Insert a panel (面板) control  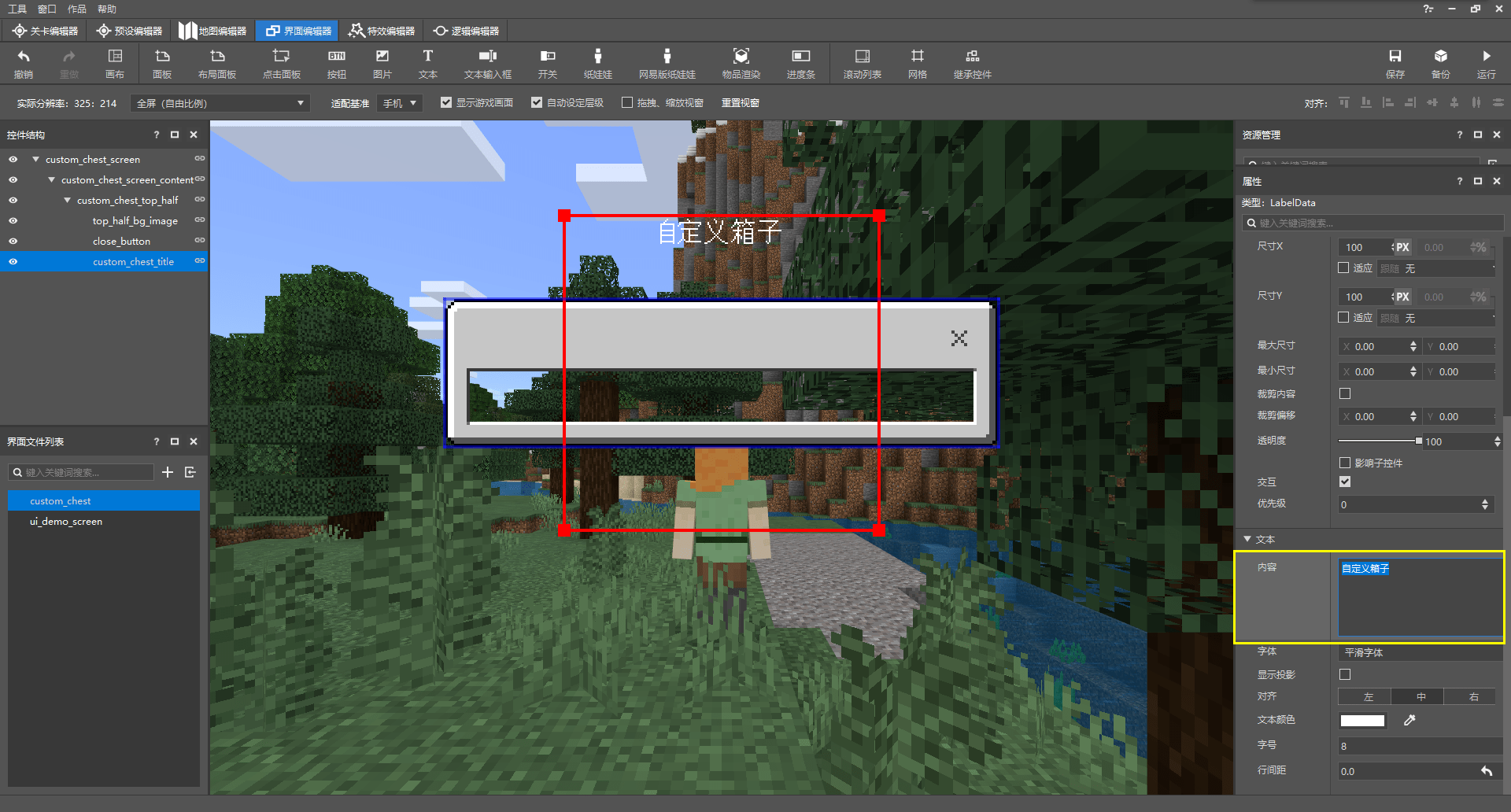click(162, 63)
